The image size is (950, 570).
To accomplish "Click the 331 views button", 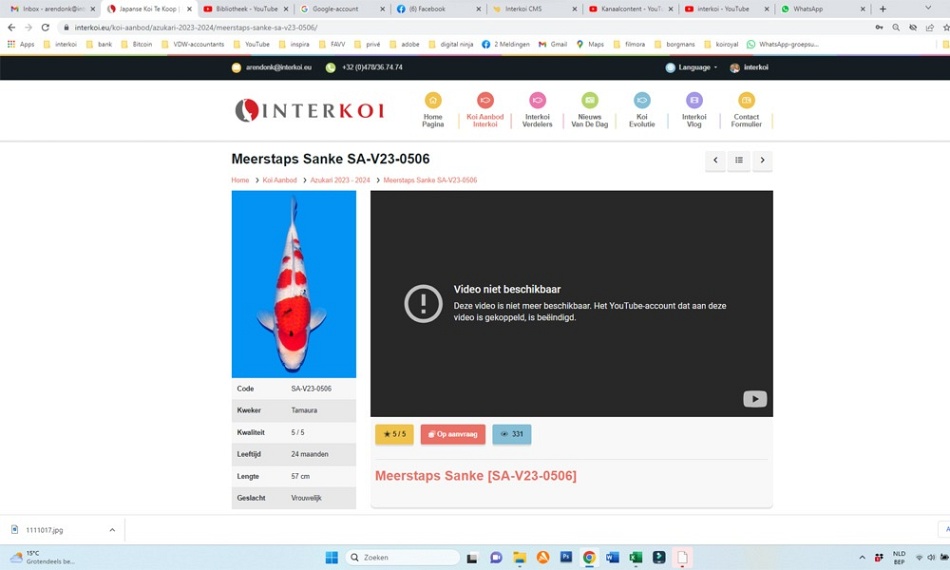I will [x=511, y=434].
